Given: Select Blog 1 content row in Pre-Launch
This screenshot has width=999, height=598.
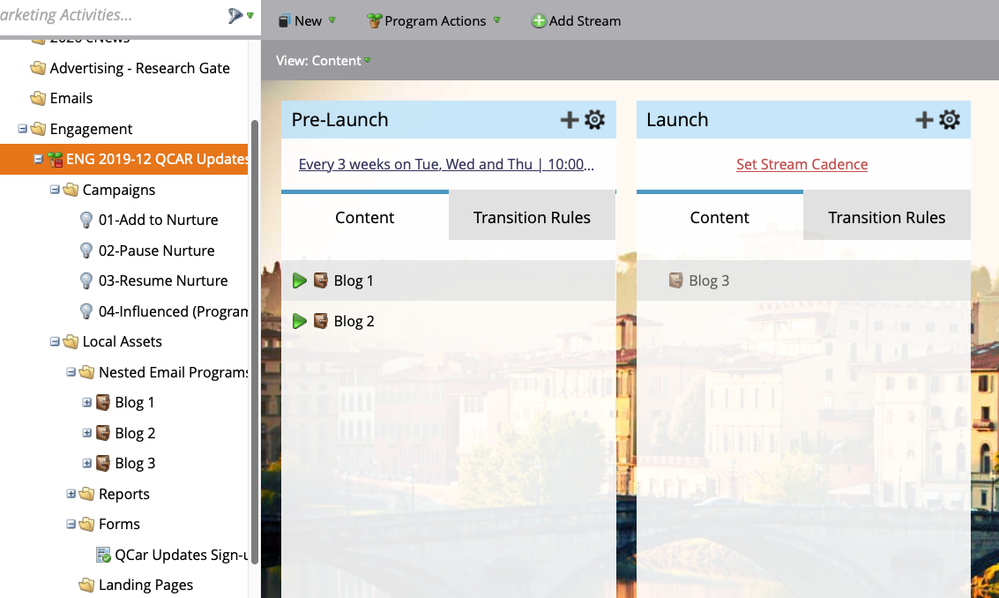Looking at the screenshot, I should pyautogui.click(x=449, y=280).
